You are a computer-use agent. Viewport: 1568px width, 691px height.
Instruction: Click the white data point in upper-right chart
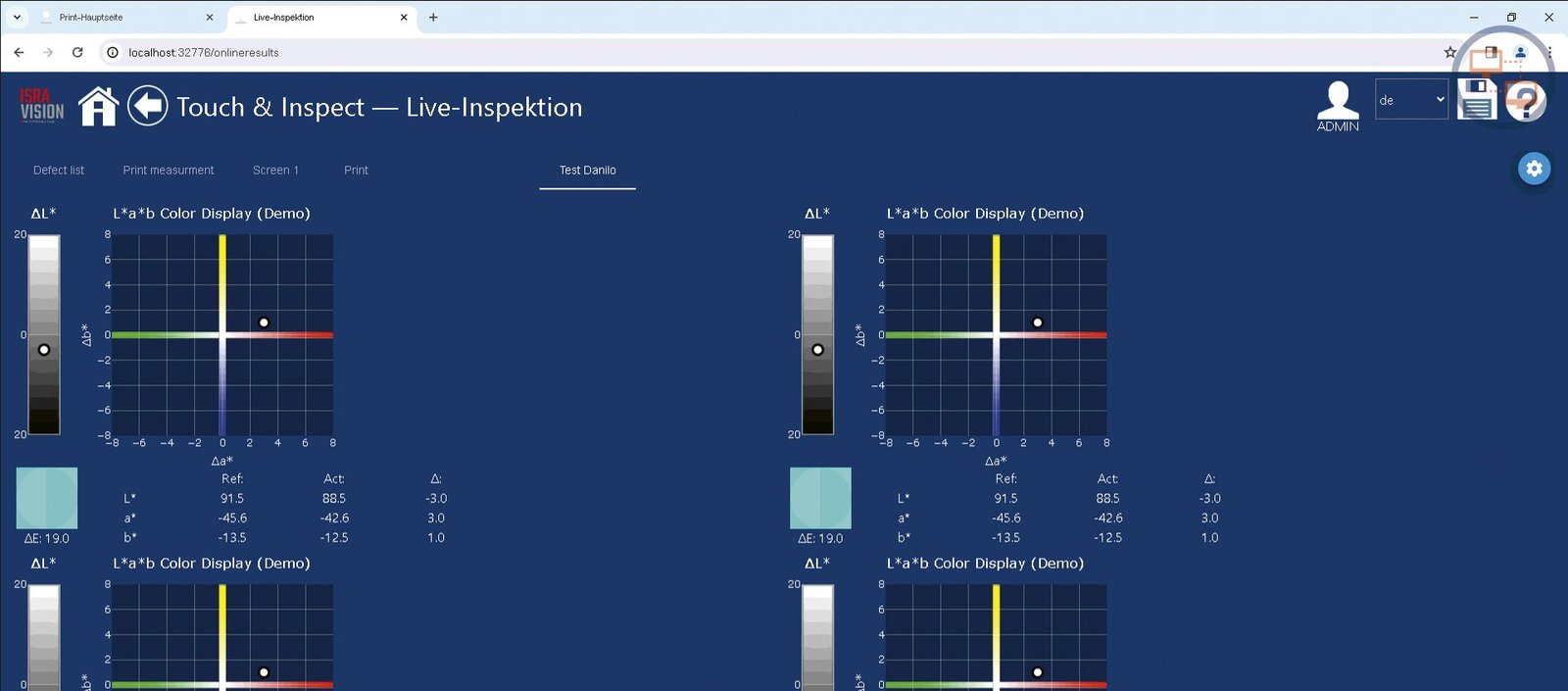(x=1038, y=322)
